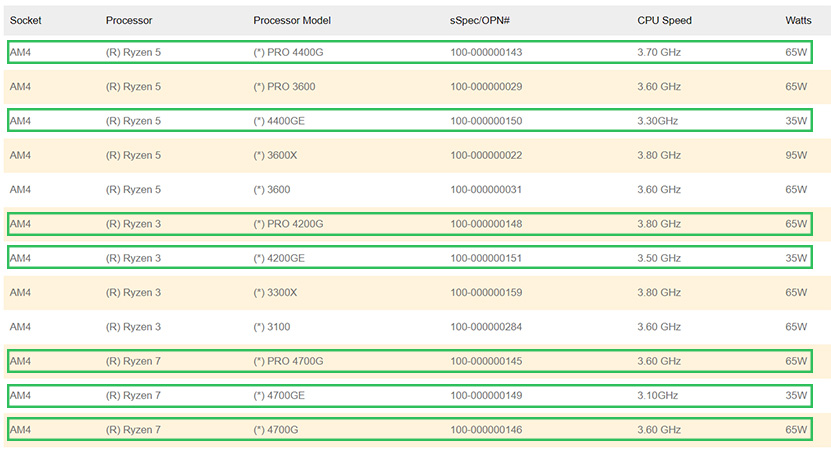Click 3.80 GHz in the 3300X row

659,293
